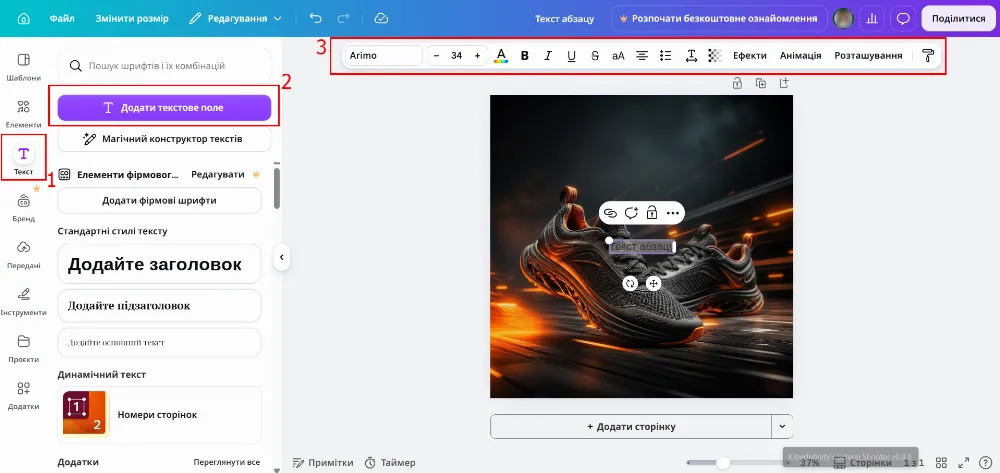Click the Додати текстове поле button
The height and width of the screenshot is (473, 1000).
165,108
